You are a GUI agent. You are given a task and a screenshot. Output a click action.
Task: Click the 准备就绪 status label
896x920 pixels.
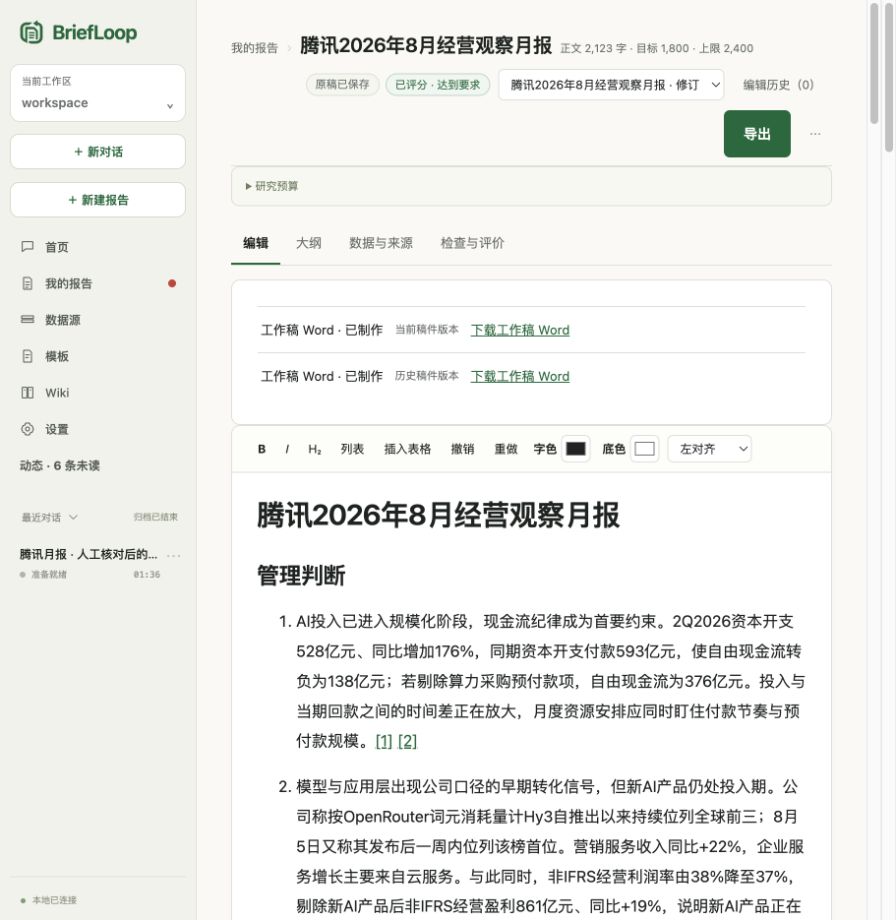tap(49, 574)
